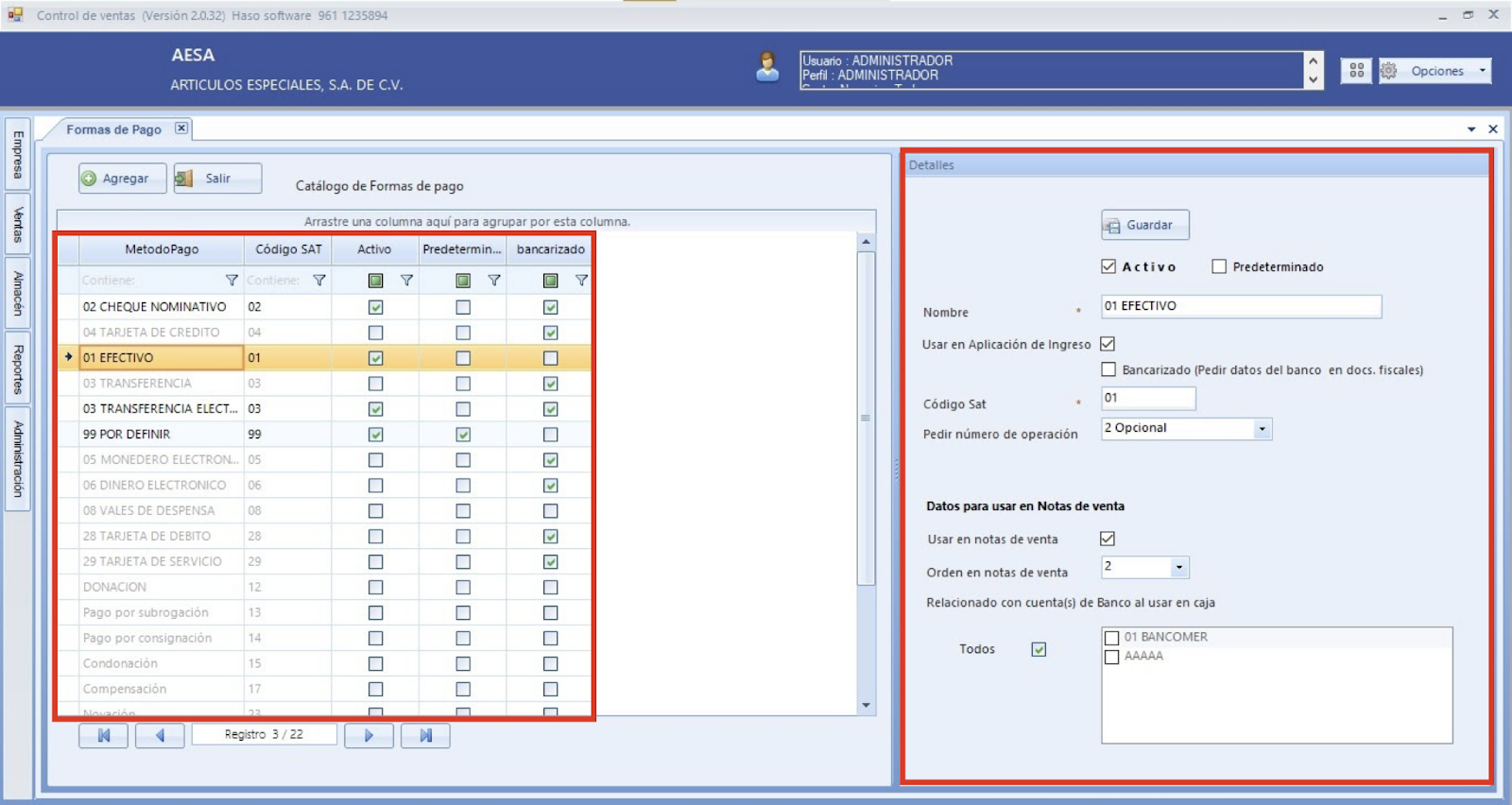Sort by bancarizado column header
The width and height of the screenshot is (1512, 805).
(550, 249)
